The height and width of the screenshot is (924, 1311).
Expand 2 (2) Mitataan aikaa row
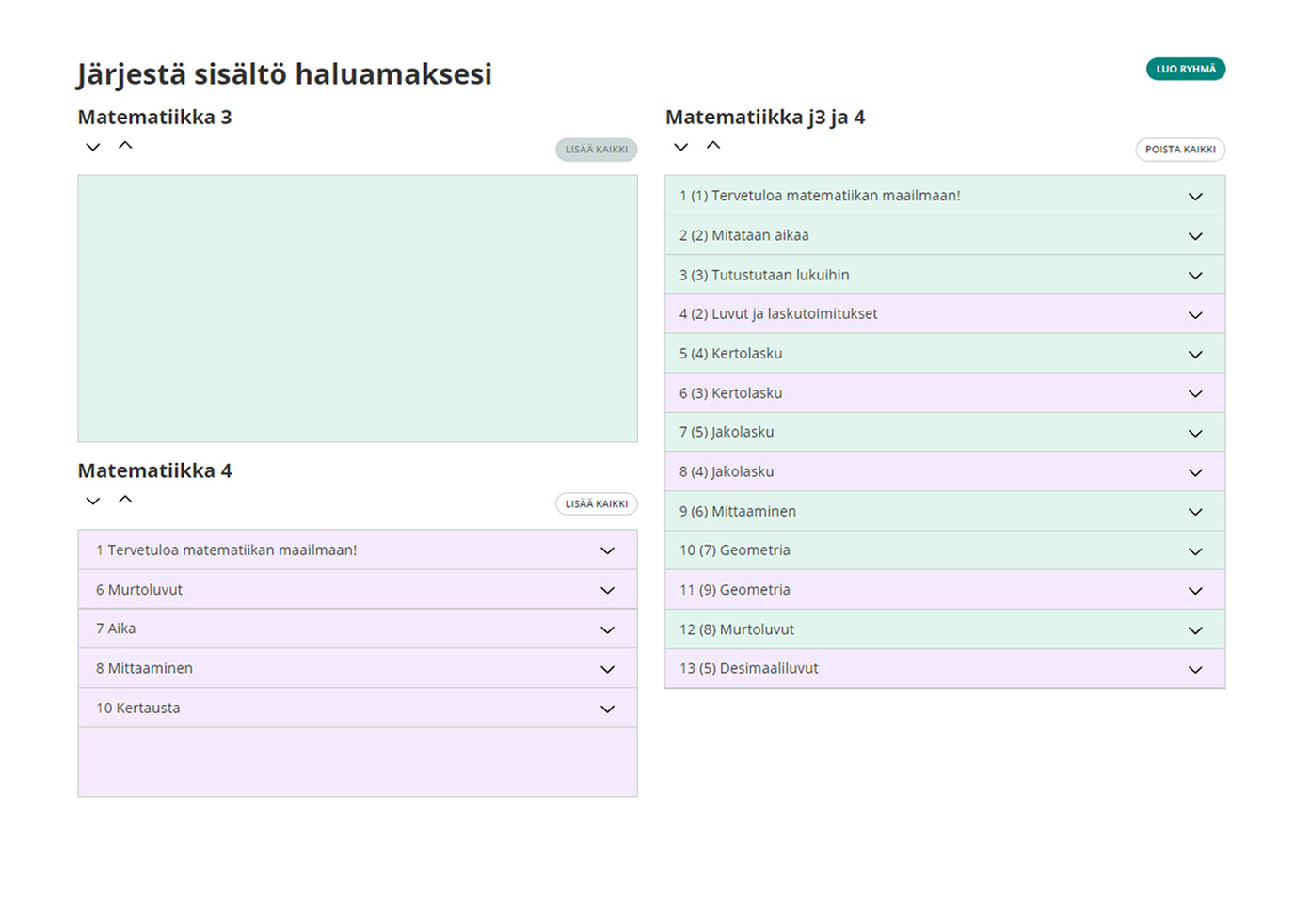1195,236
